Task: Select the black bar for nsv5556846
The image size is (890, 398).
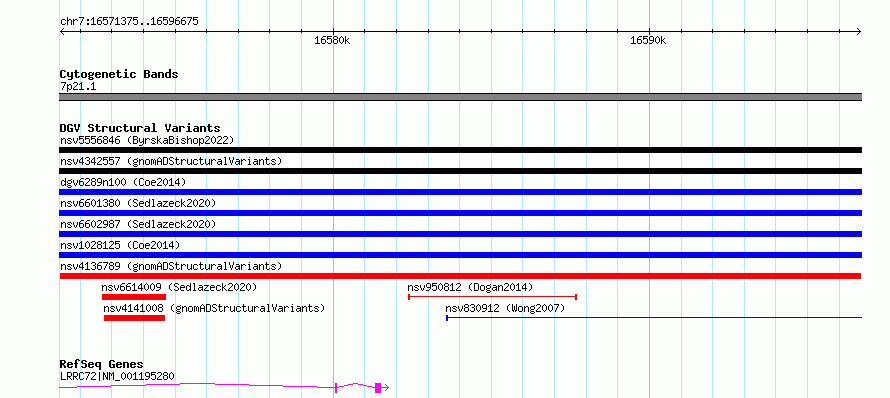Action: point(460,150)
